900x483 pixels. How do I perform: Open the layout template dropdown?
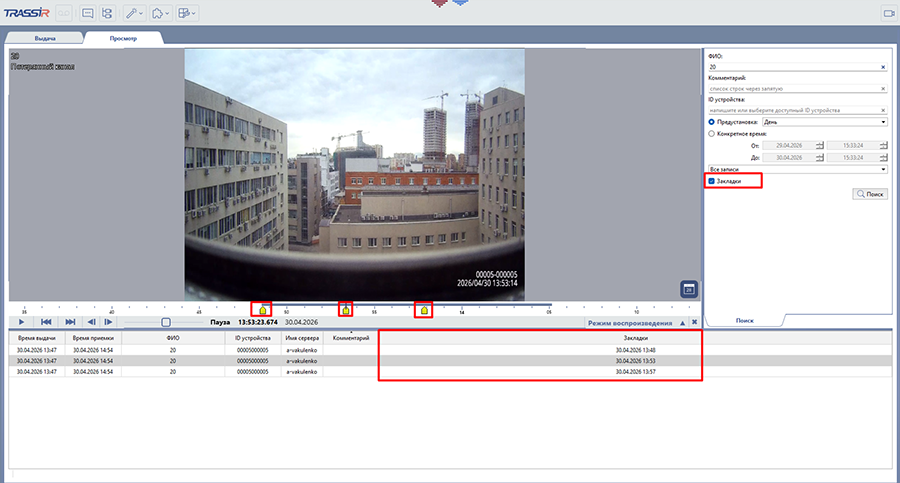click(x=187, y=13)
